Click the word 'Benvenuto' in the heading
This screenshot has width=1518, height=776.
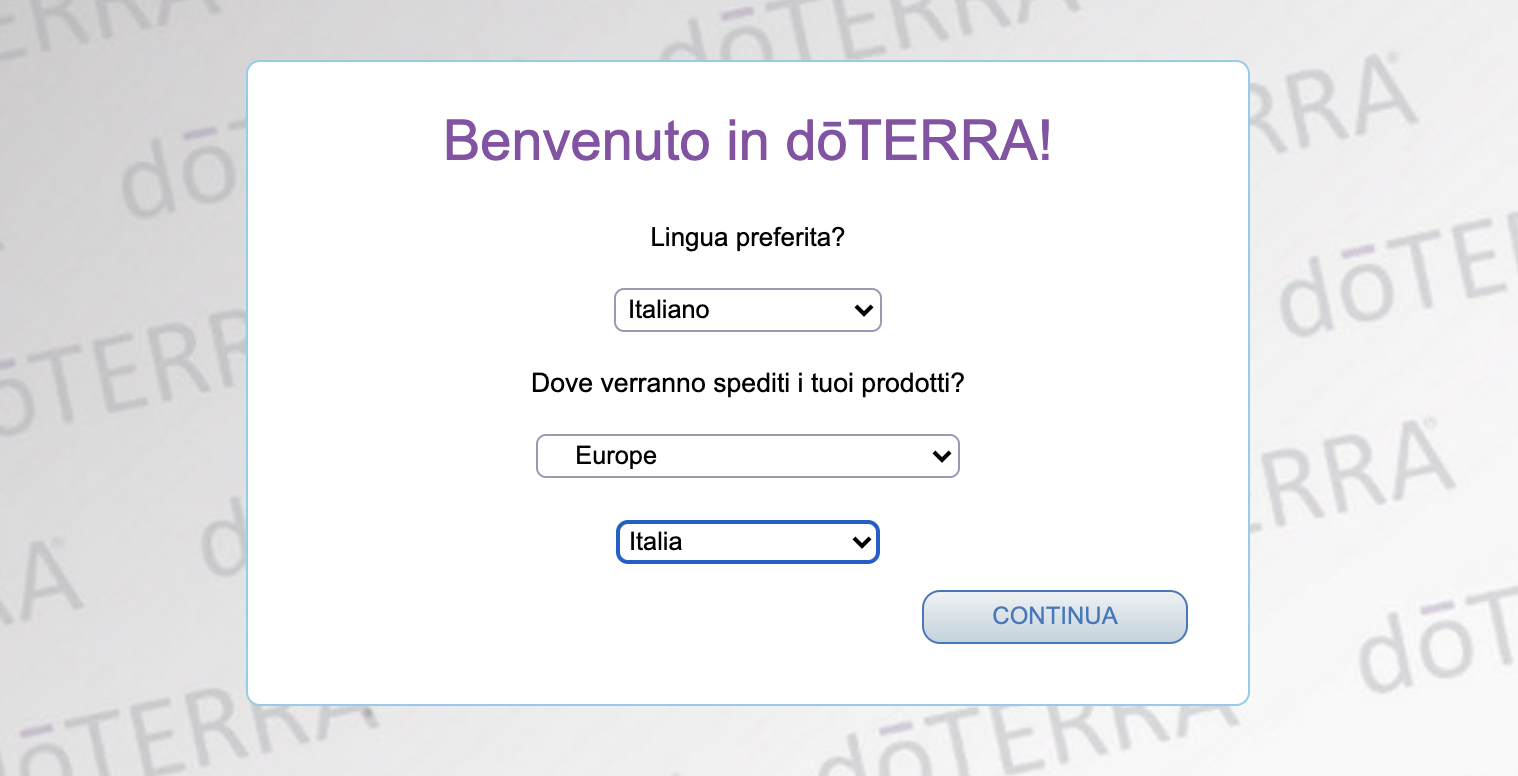click(x=576, y=140)
